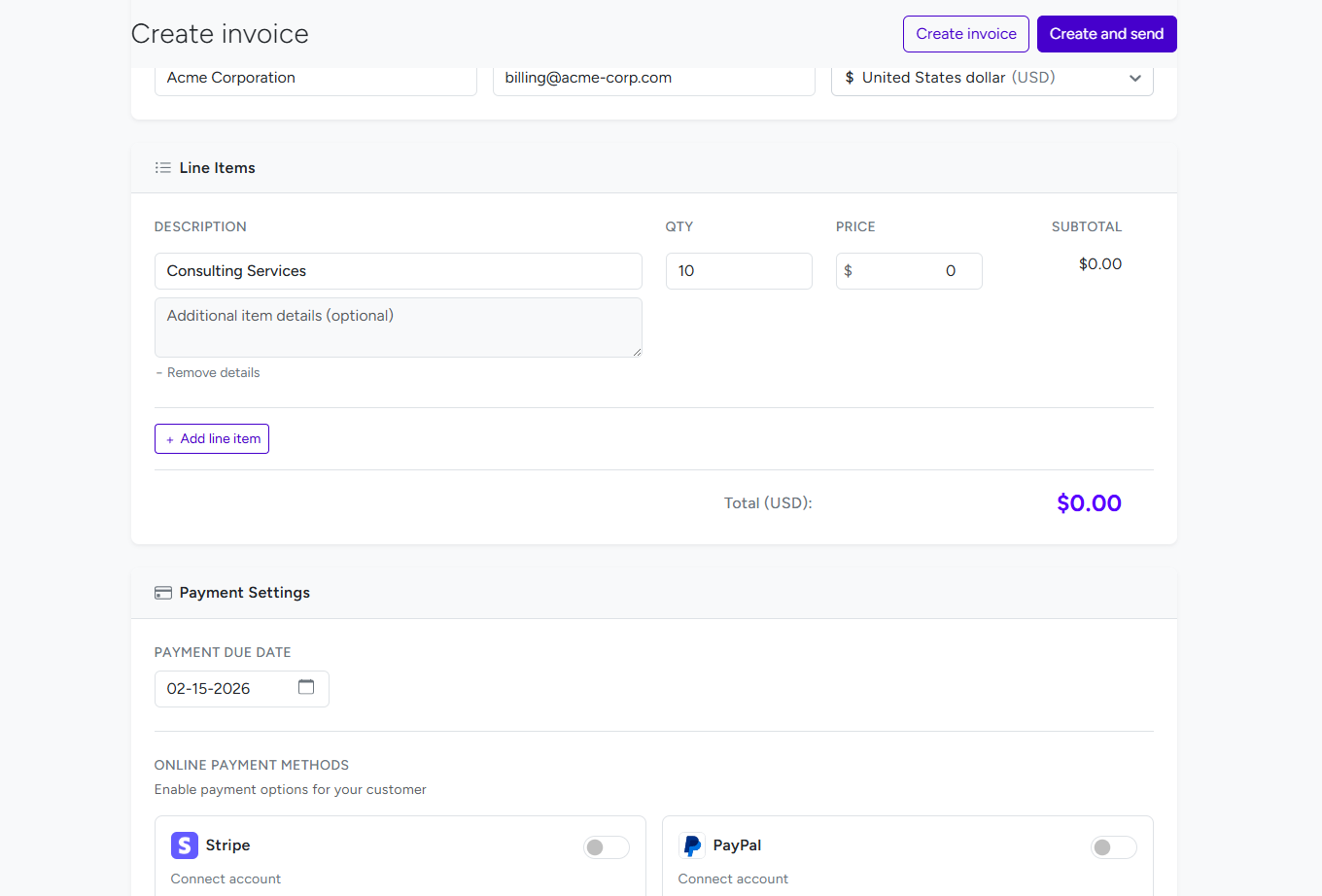This screenshot has height=896, width=1322.
Task: Click Add line item
Action: coord(212,438)
